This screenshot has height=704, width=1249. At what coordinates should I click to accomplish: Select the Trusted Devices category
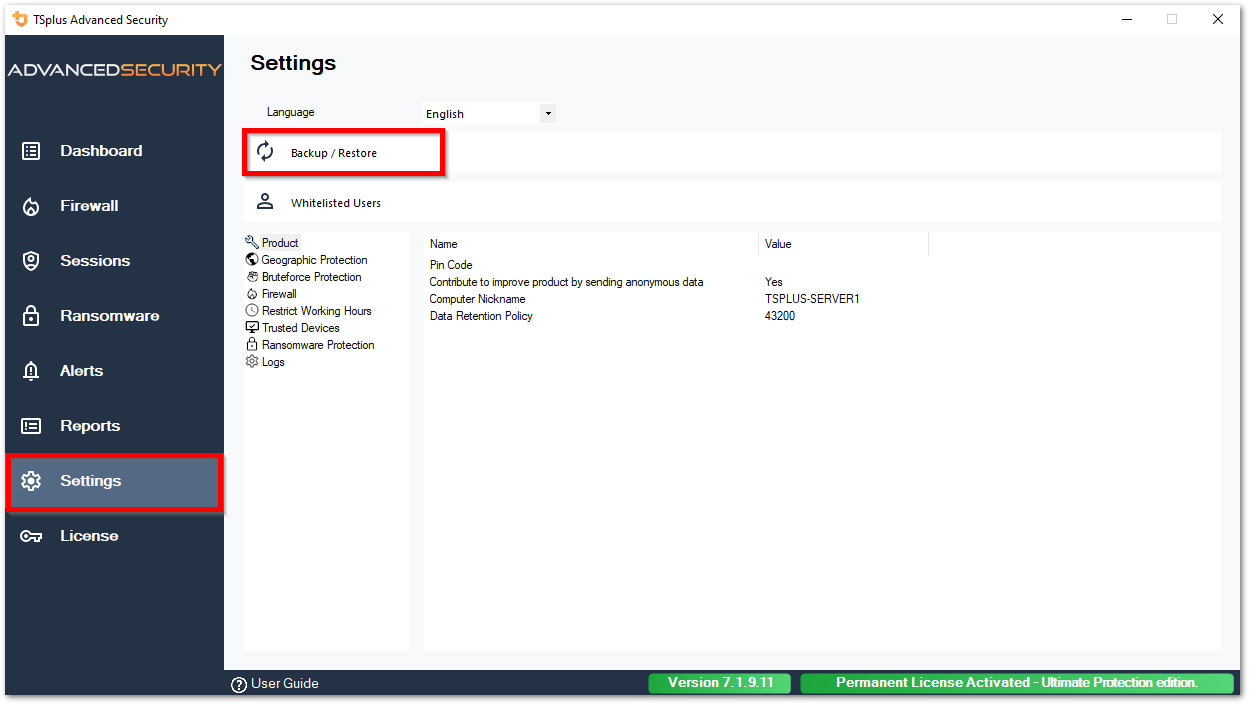tap(299, 327)
